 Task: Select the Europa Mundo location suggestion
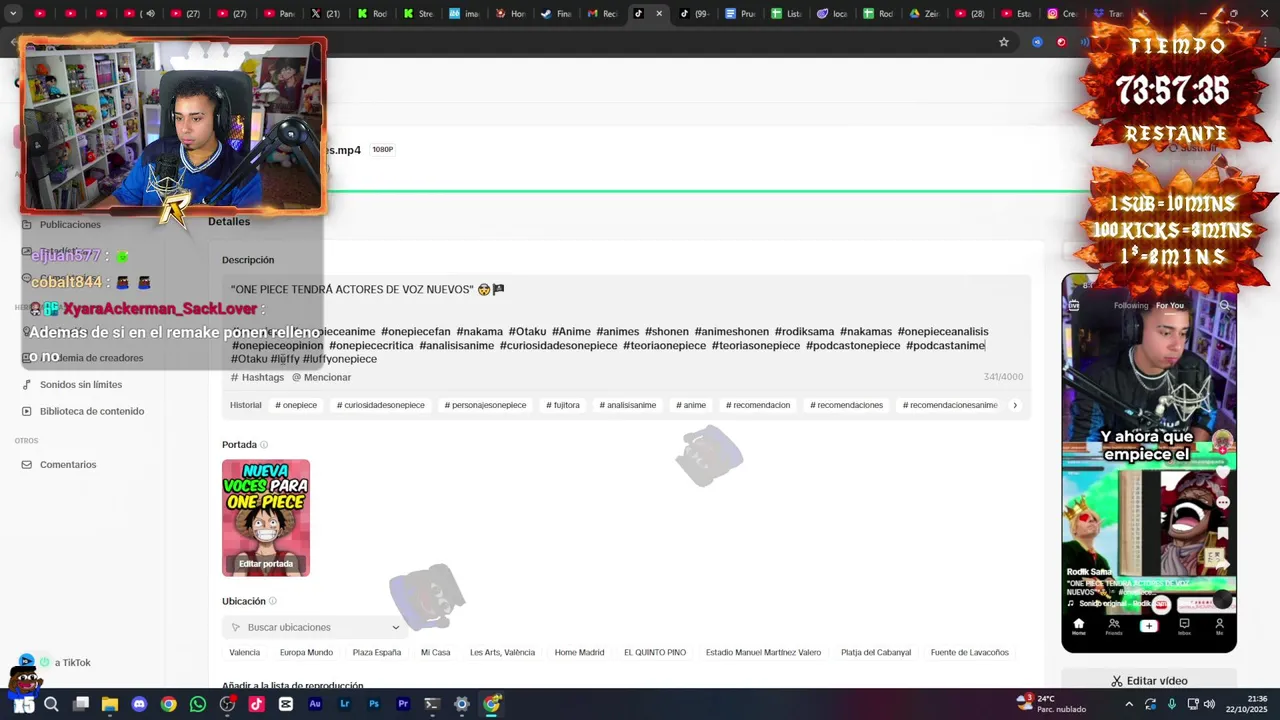pos(306,653)
